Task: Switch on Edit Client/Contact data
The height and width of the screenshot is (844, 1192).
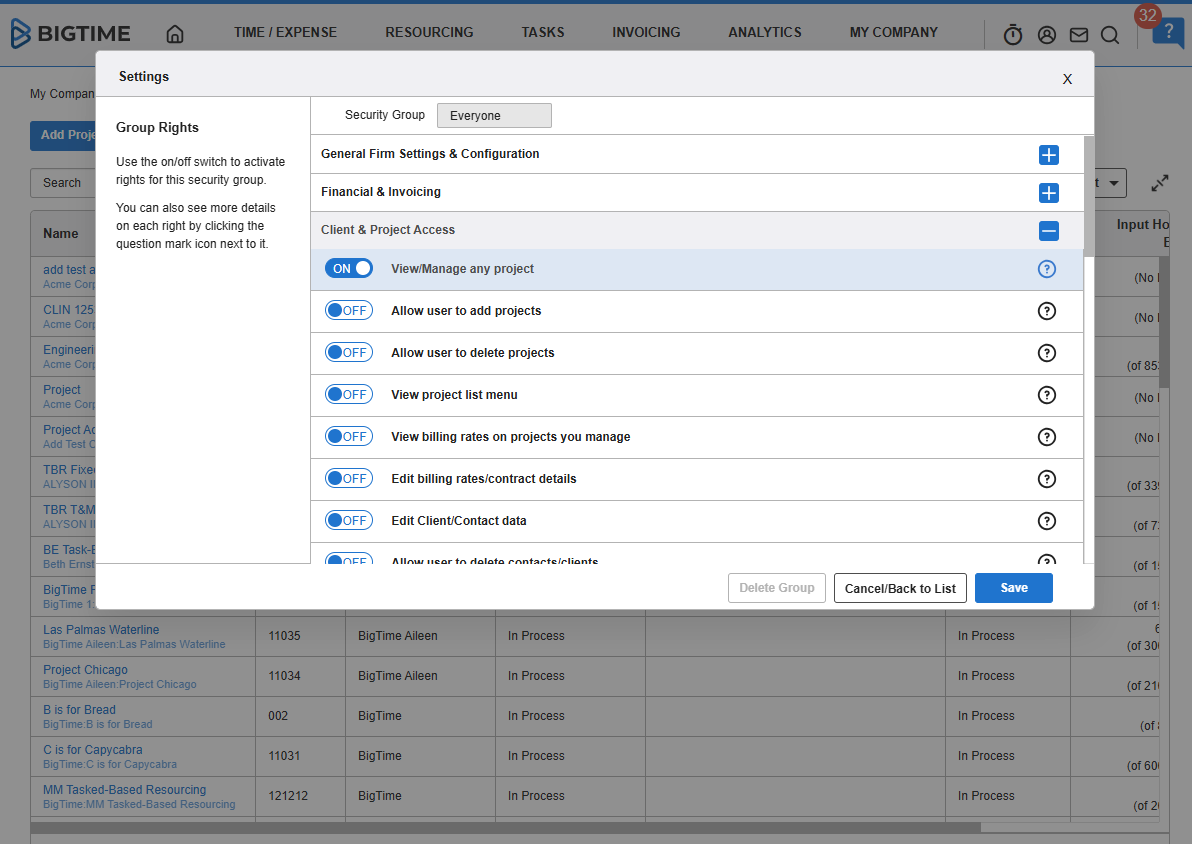Action: (x=349, y=520)
